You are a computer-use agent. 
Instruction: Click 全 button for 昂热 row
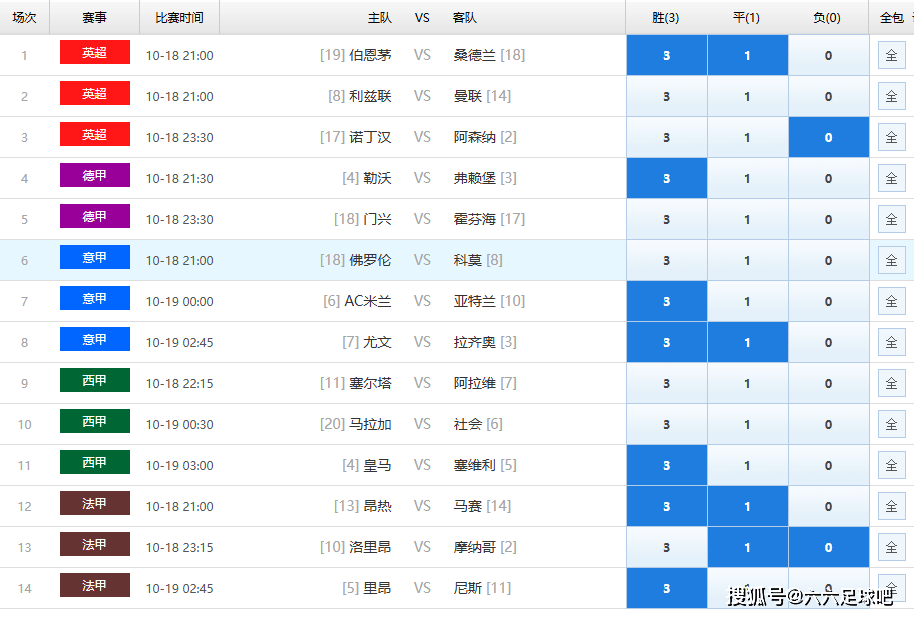891,507
